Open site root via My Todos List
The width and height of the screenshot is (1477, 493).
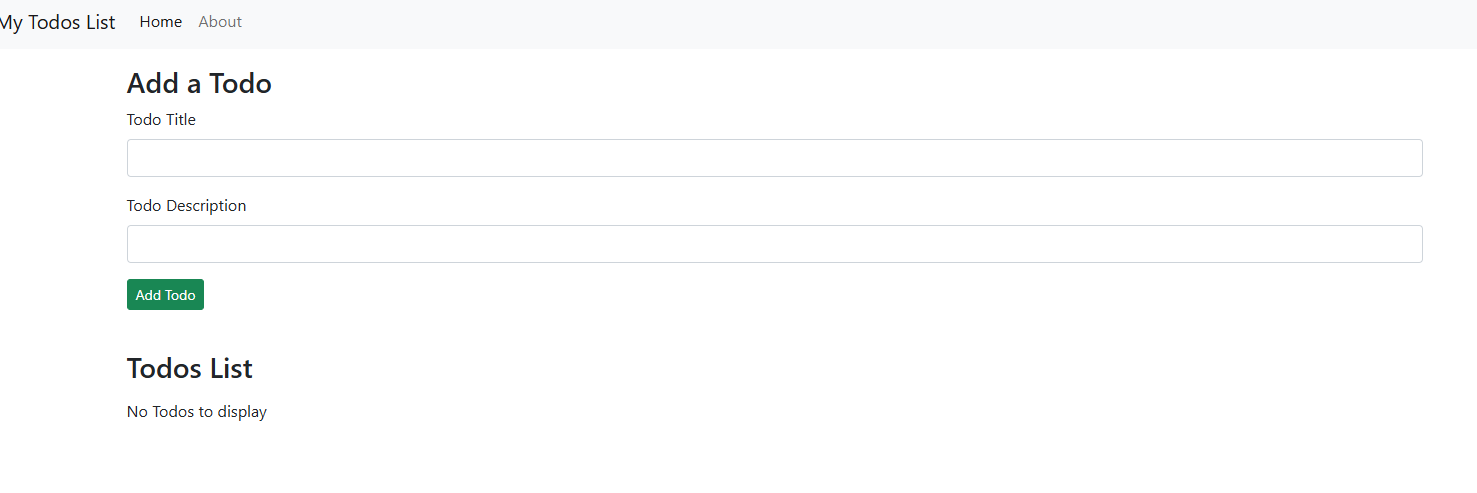[x=57, y=22]
